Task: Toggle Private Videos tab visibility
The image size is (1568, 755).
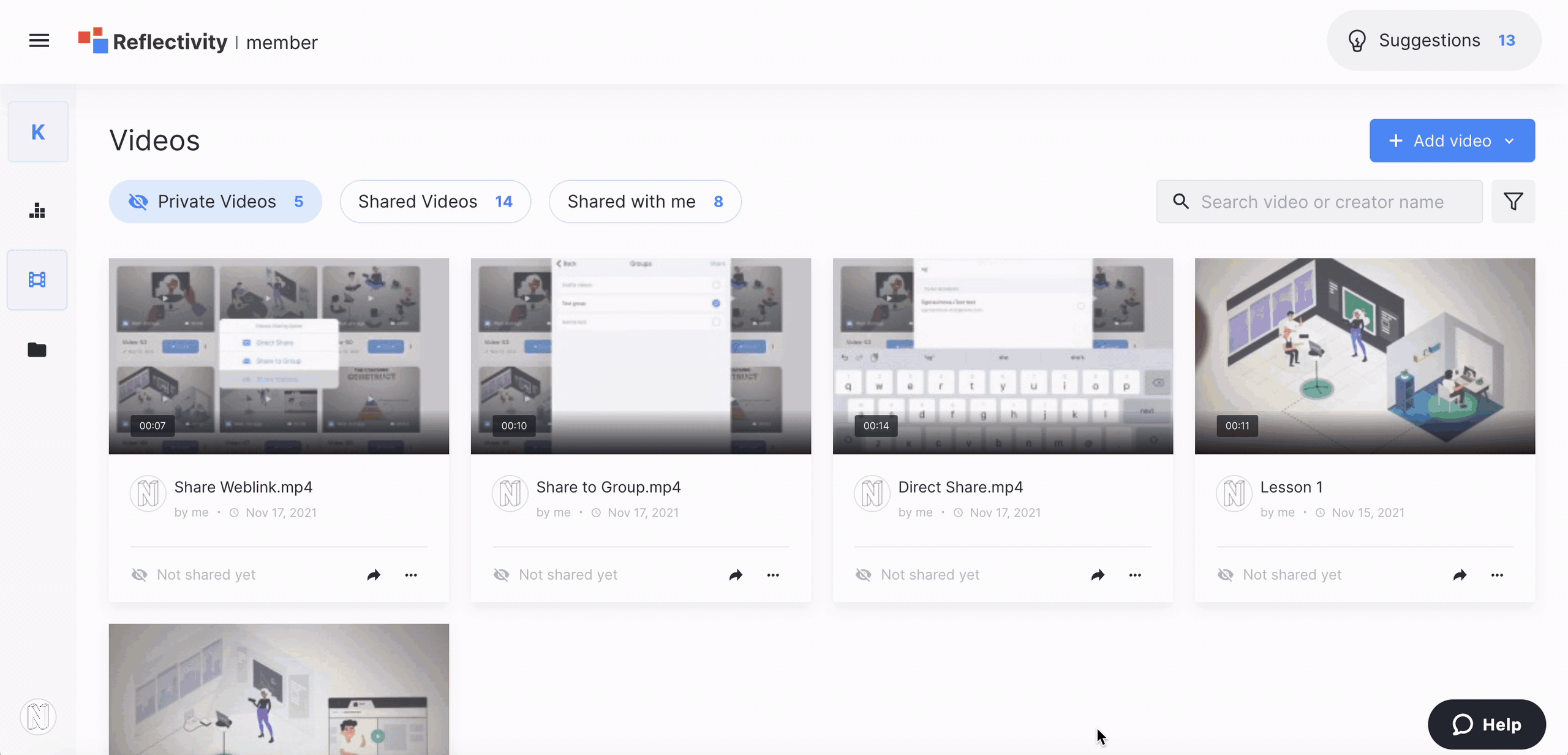Action: click(x=215, y=201)
